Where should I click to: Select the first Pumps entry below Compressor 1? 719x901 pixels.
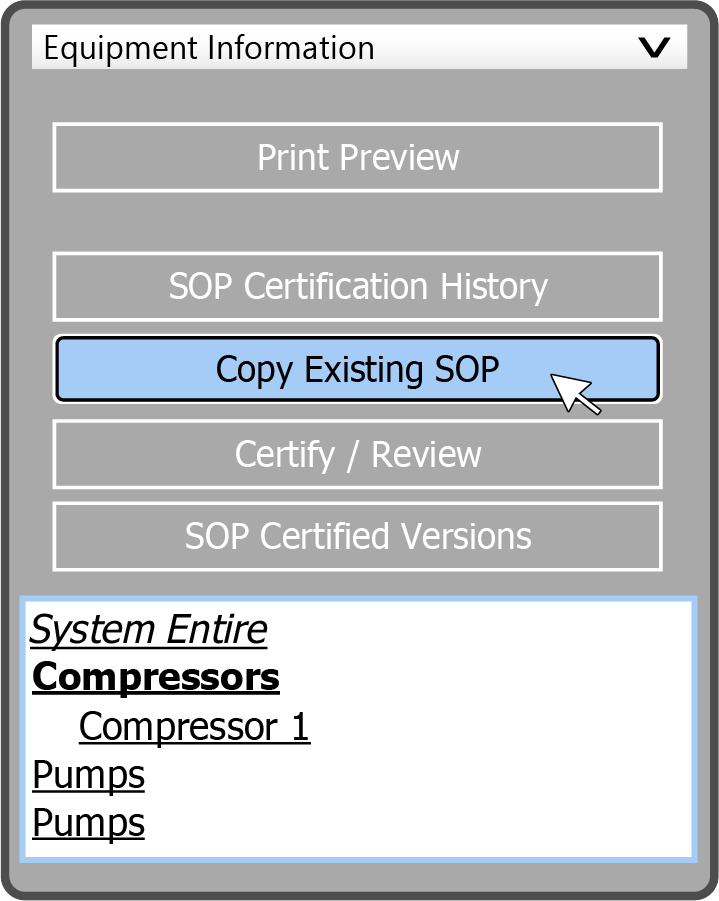tap(88, 775)
